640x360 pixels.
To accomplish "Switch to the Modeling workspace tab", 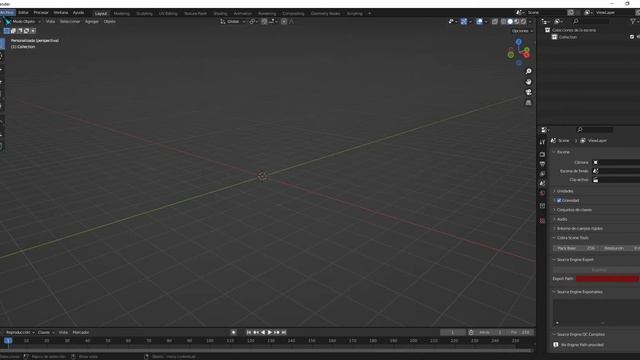I will pyautogui.click(x=122, y=13).
